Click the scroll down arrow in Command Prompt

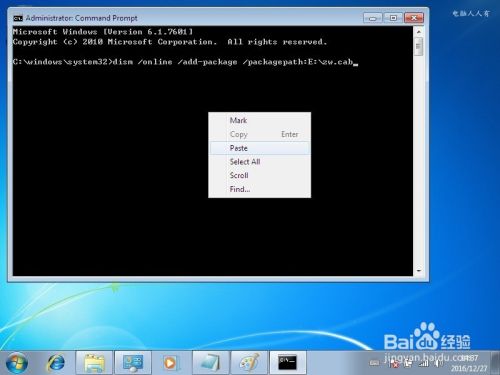(419, 271)
